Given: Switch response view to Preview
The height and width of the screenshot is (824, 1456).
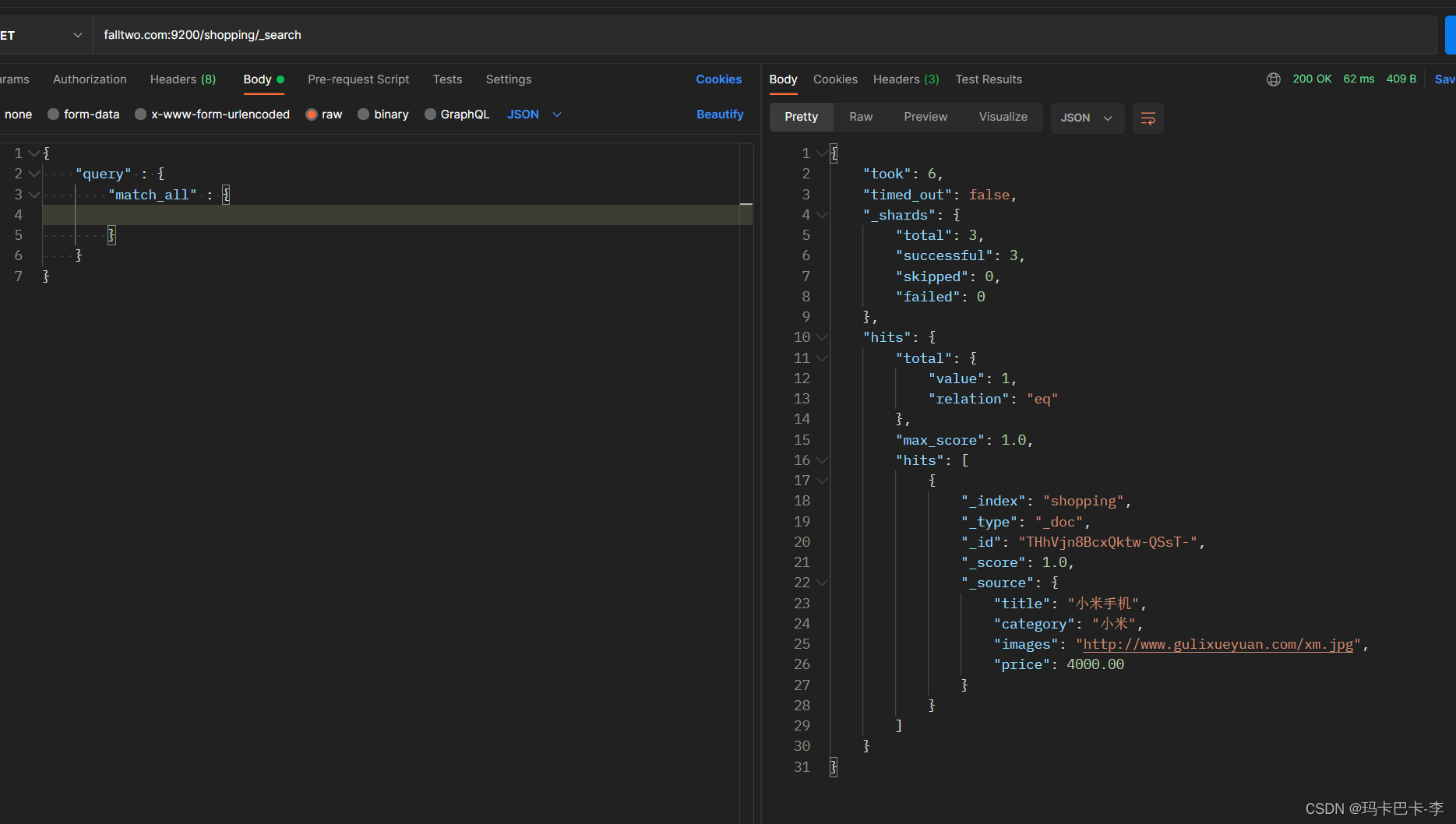Looking at the screenshot, I should (925, 117).
